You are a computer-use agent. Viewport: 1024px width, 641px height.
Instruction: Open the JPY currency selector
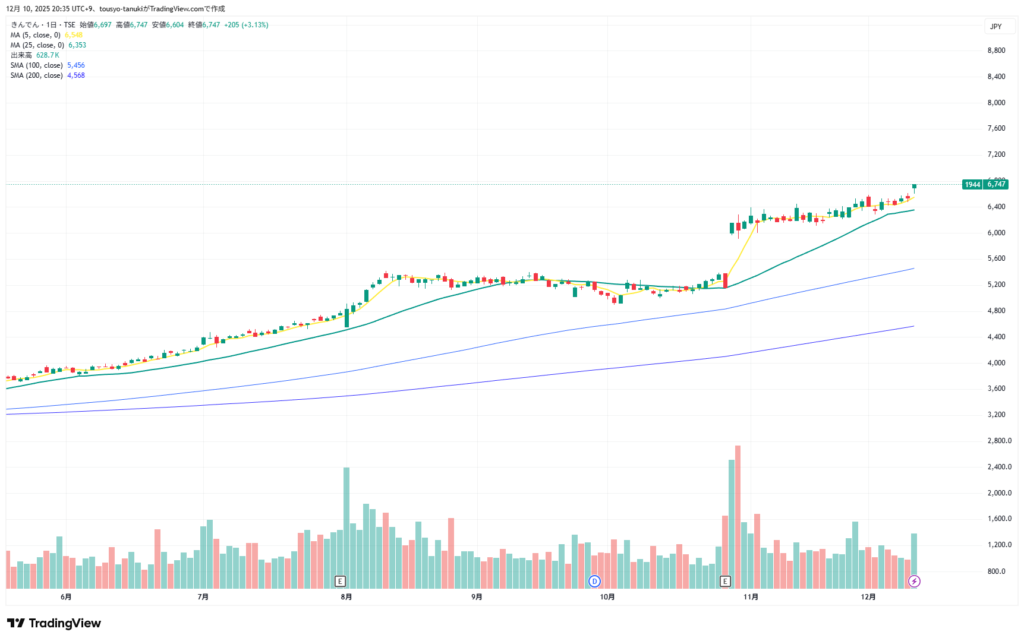tap(995, 26)
